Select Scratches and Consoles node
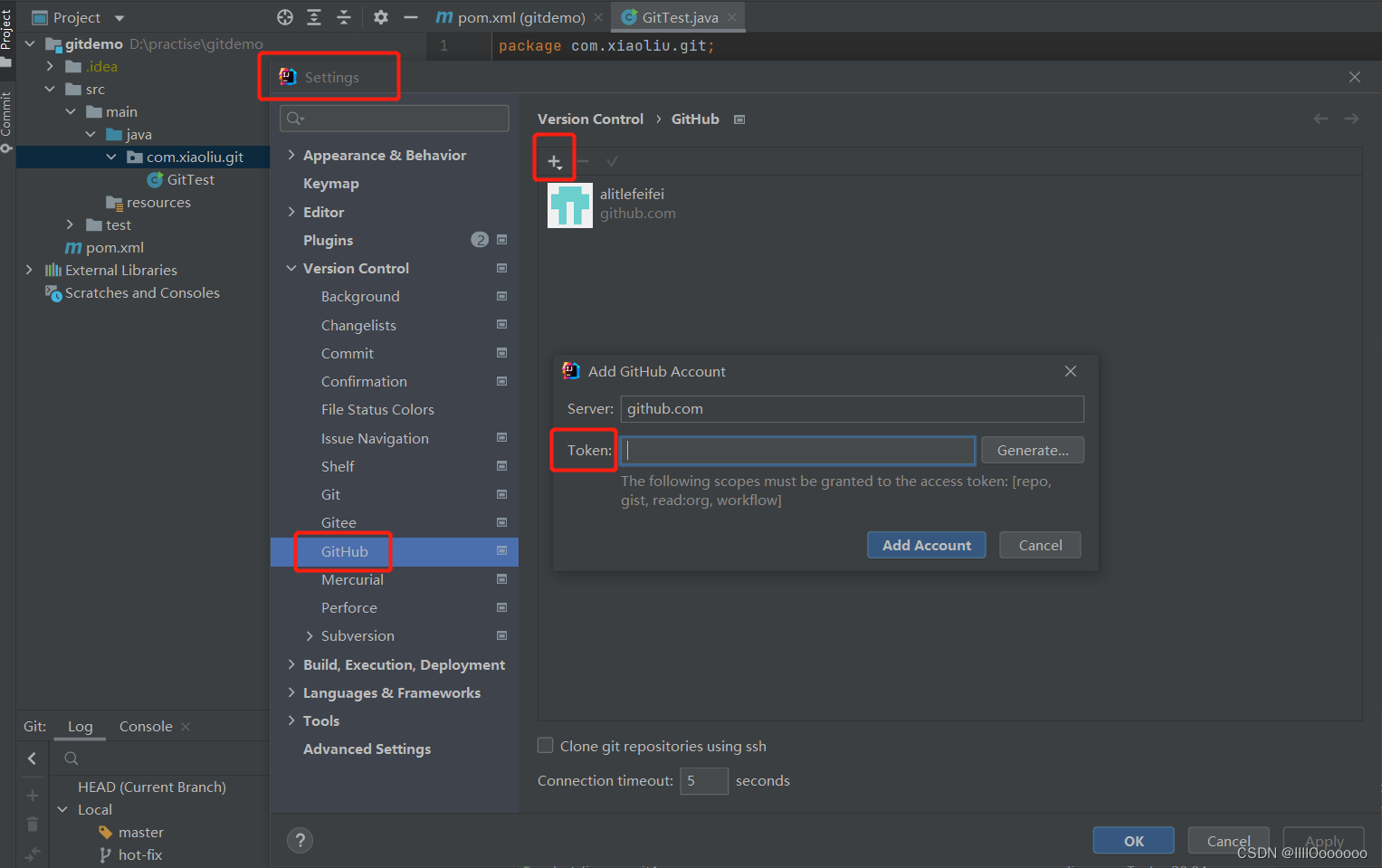Viewport: 1382px width, 868px height. [x=142, y=292]
